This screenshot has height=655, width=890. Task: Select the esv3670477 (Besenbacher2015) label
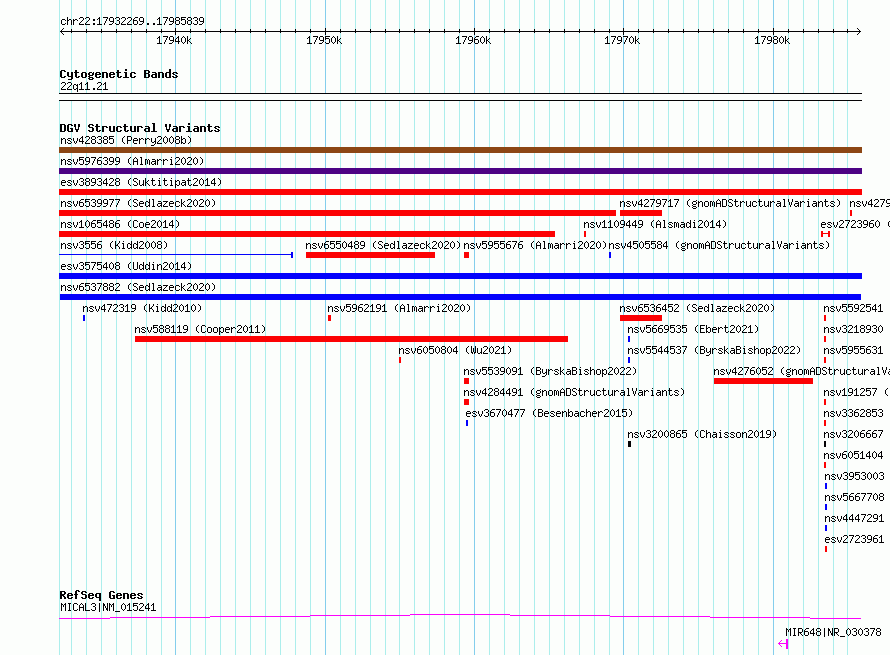click(549, 413)
